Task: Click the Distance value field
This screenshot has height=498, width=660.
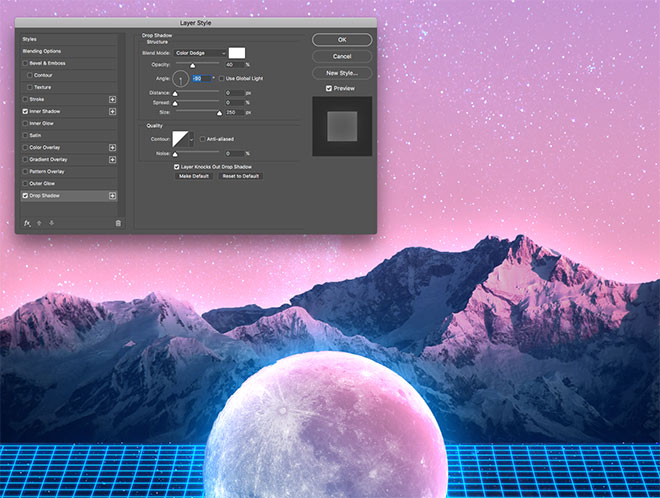Action: [x=235, y=93]
